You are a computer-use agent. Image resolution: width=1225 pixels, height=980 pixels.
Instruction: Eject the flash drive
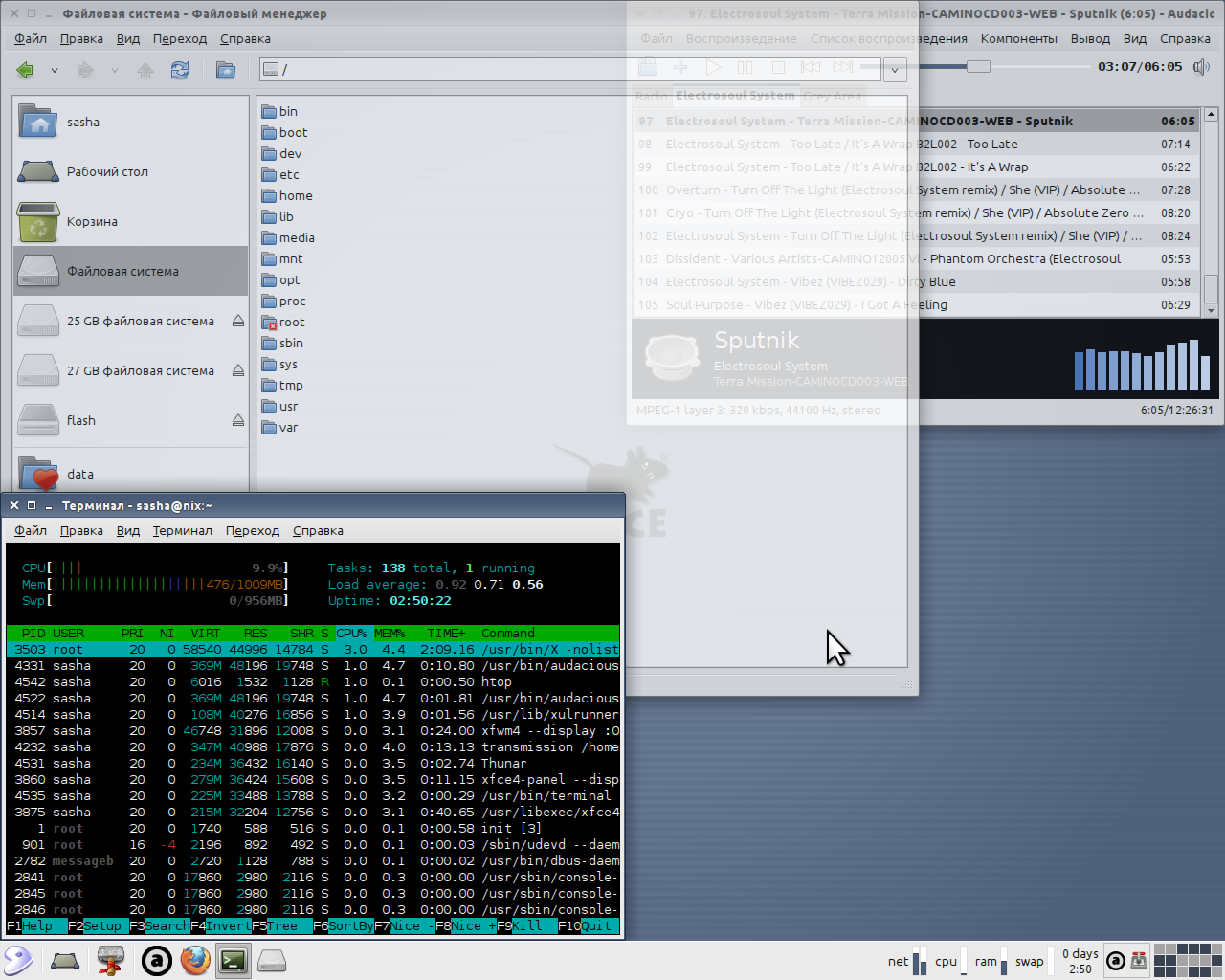click(x=238, y=421)
